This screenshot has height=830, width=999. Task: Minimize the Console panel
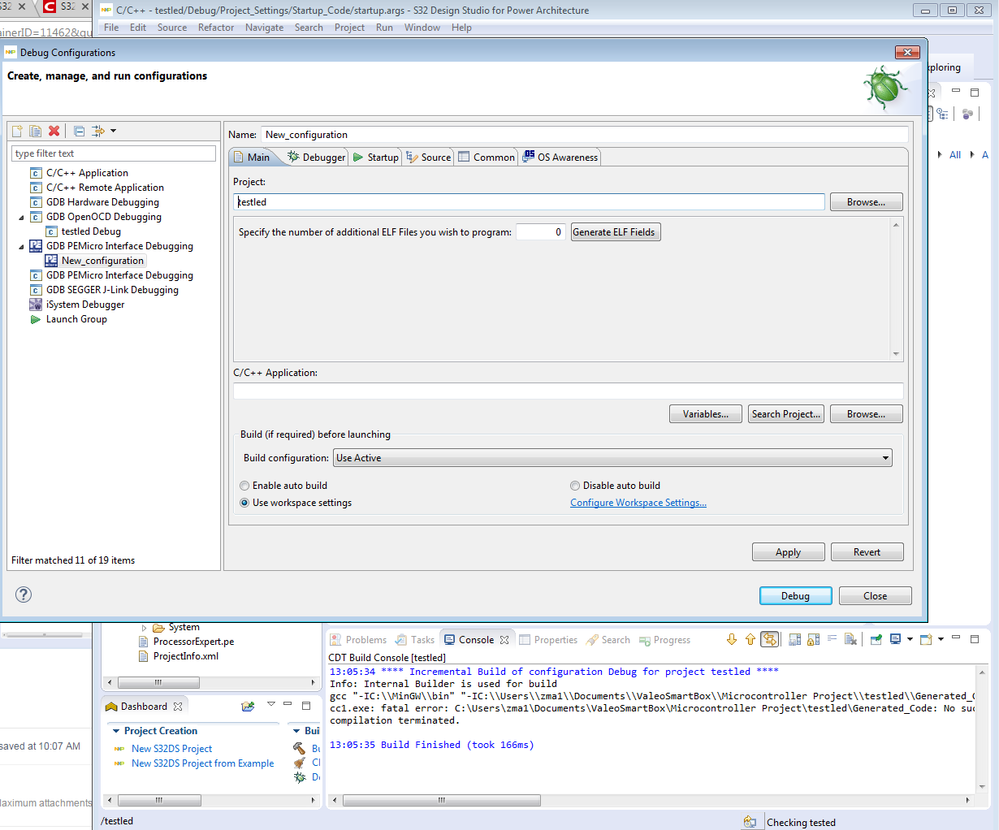956,638
